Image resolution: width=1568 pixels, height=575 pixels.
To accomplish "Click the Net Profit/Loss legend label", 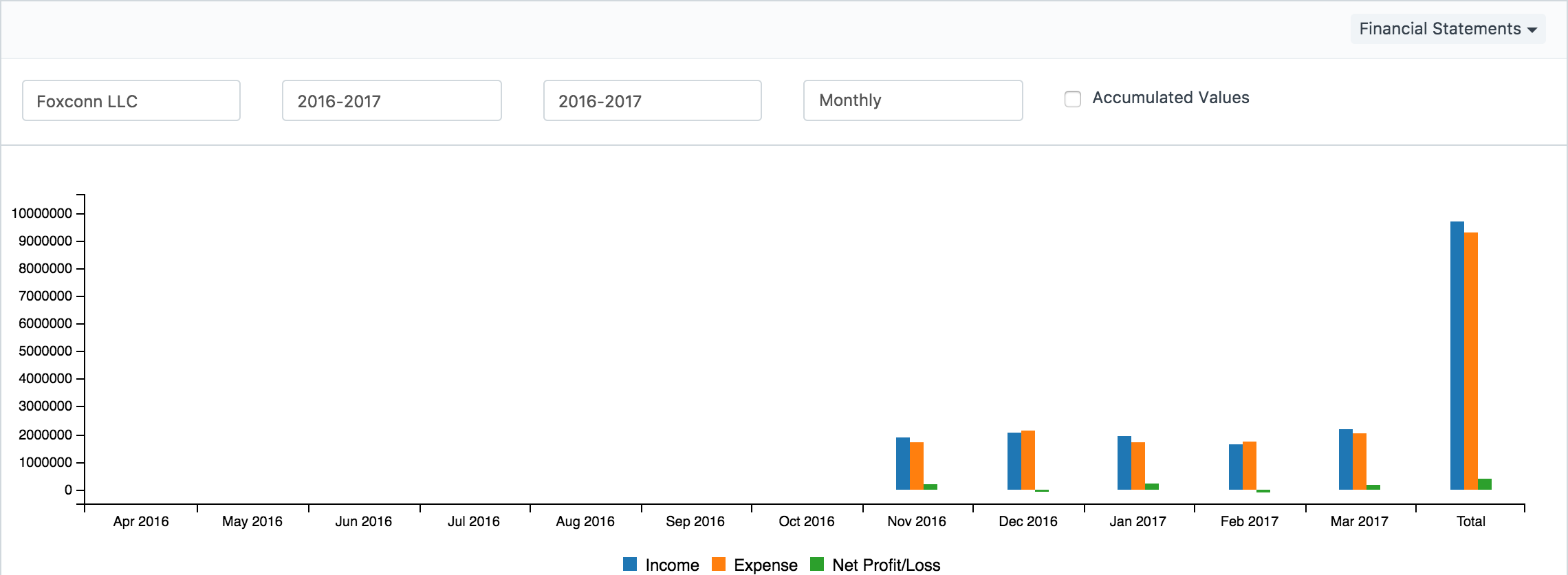I will pyautogui.click(x=886, y=565).
